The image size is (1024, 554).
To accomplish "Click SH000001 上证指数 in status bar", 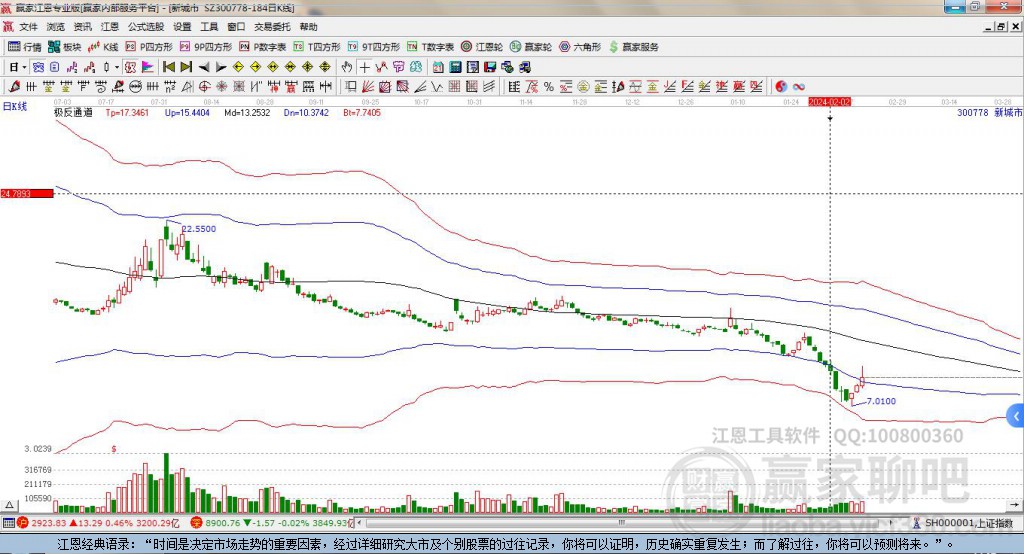I will 968,523.
